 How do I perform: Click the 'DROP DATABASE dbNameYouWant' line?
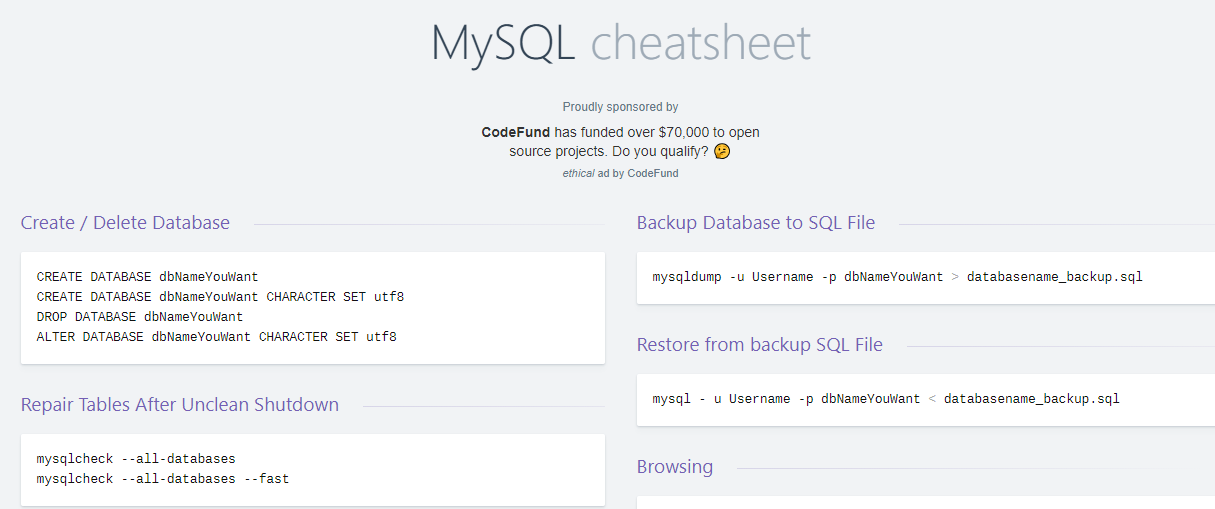140,317
